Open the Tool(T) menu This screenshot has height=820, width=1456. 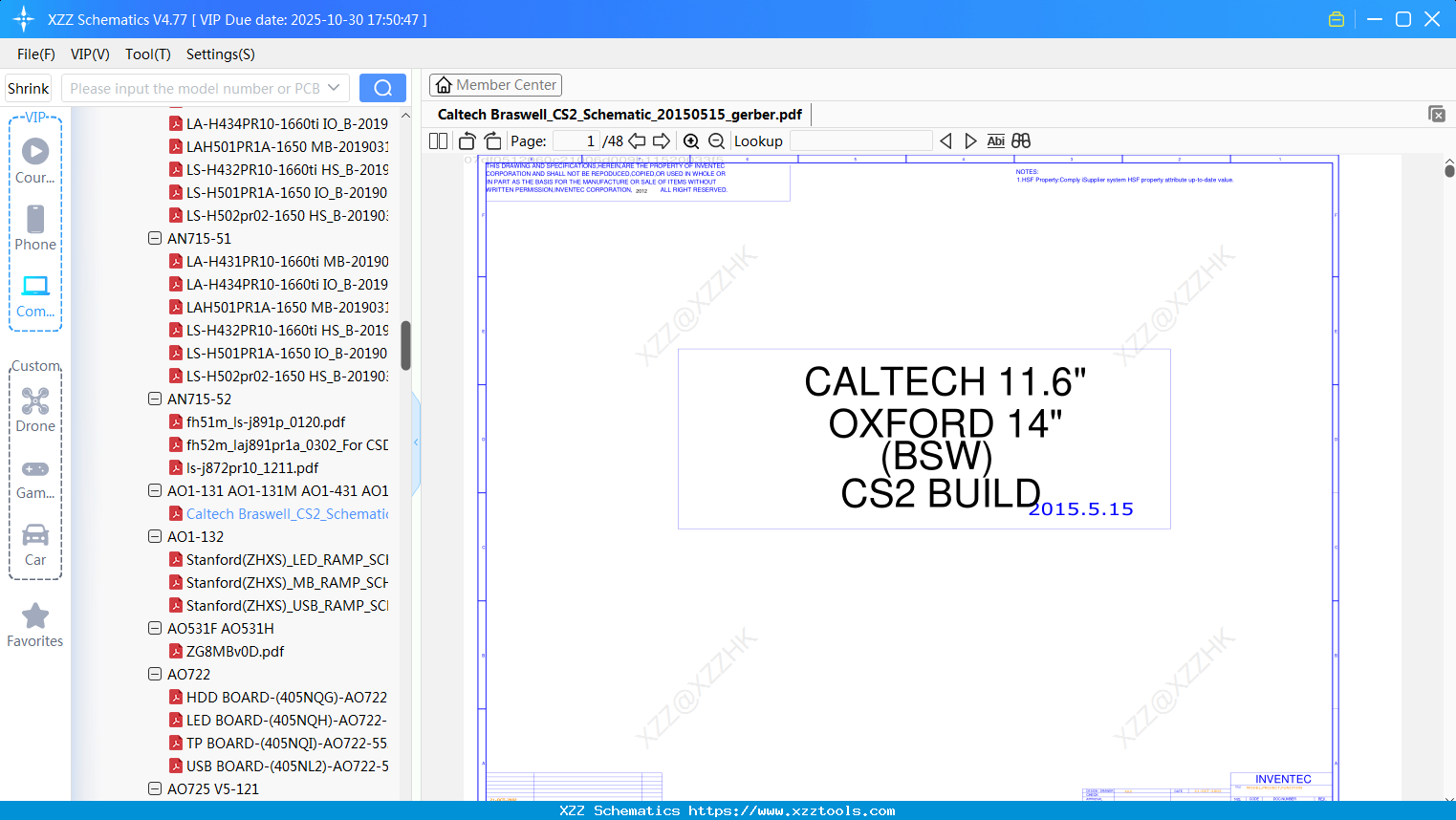tap(148, 54)
